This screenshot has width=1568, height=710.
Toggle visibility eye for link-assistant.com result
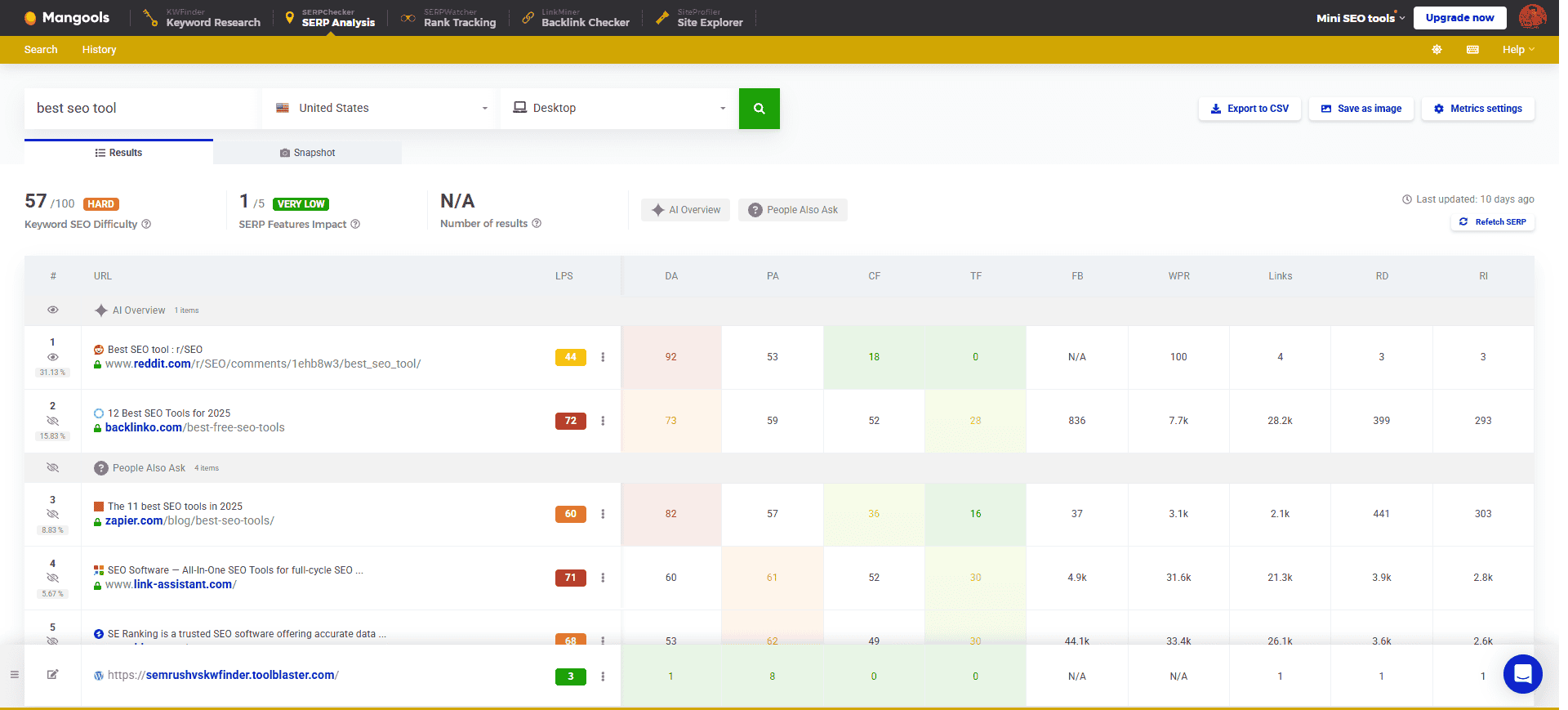click(52, 578)
